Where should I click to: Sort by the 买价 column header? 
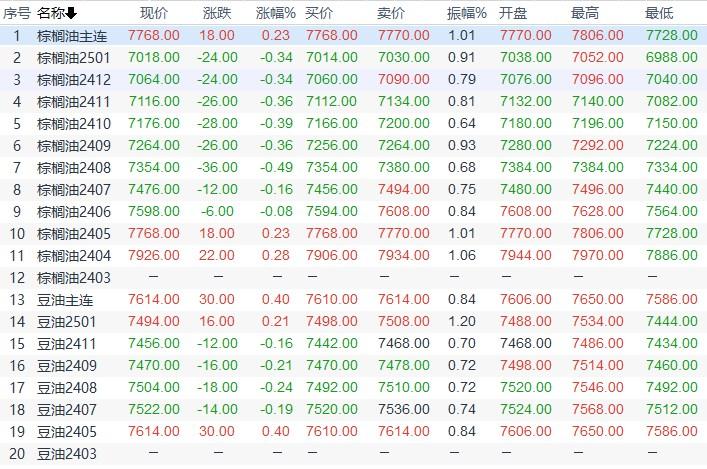click(x=319, y=13)
